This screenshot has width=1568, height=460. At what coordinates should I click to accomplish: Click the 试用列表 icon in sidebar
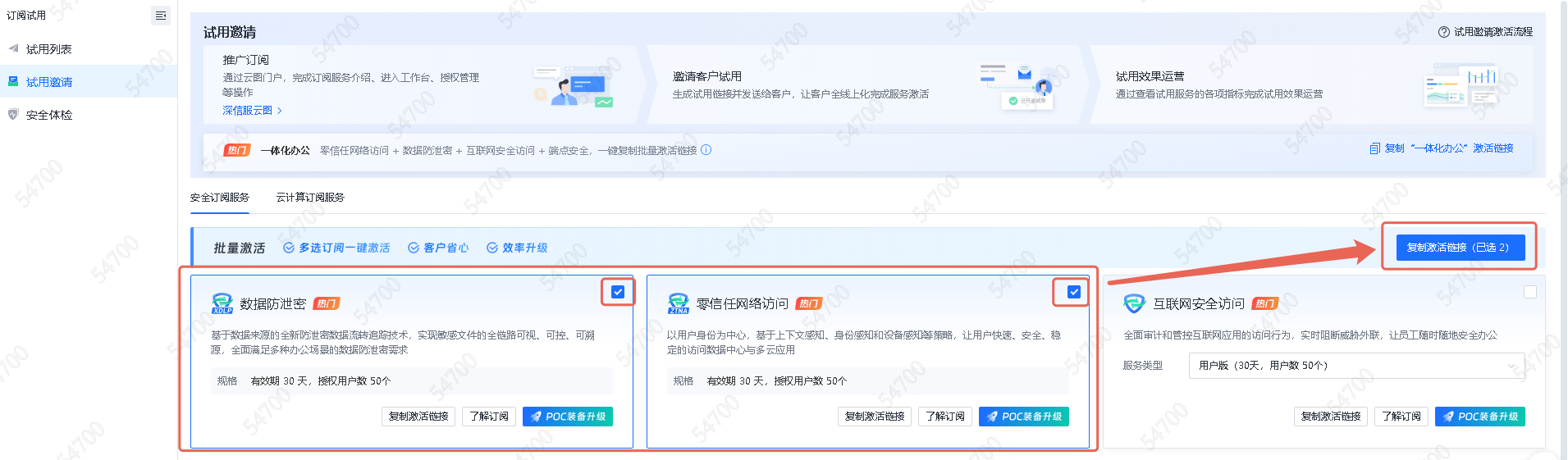click(x=13, y=49)
